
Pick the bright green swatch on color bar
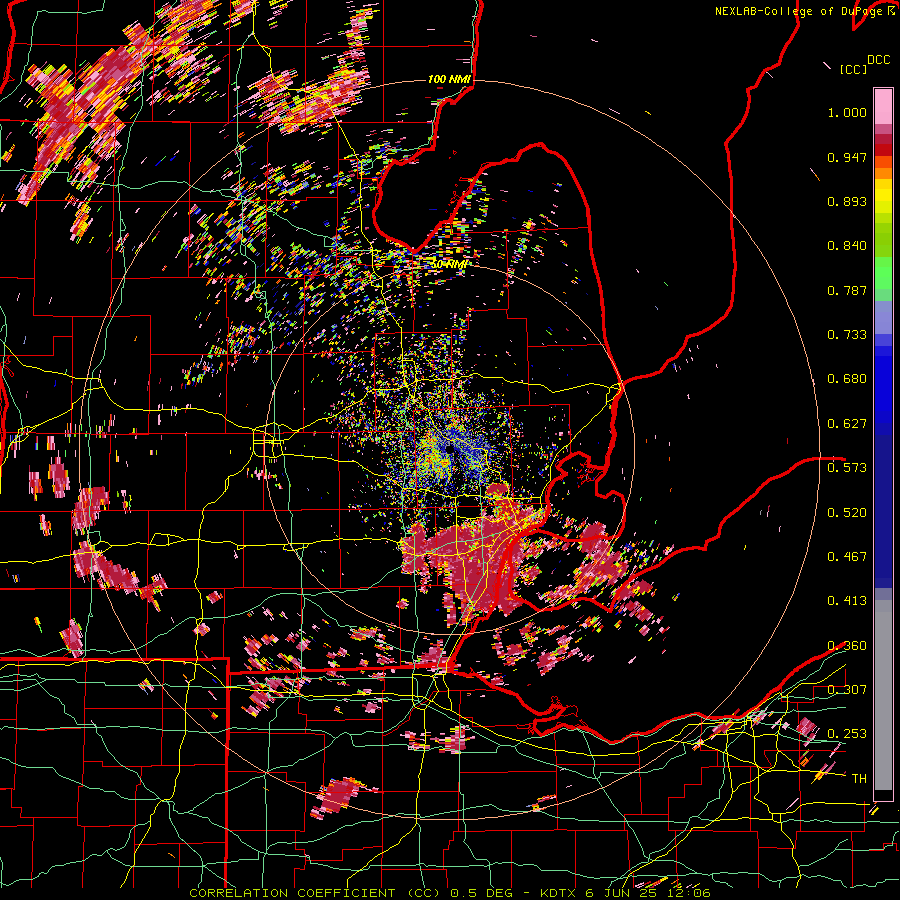coord(883,273)
